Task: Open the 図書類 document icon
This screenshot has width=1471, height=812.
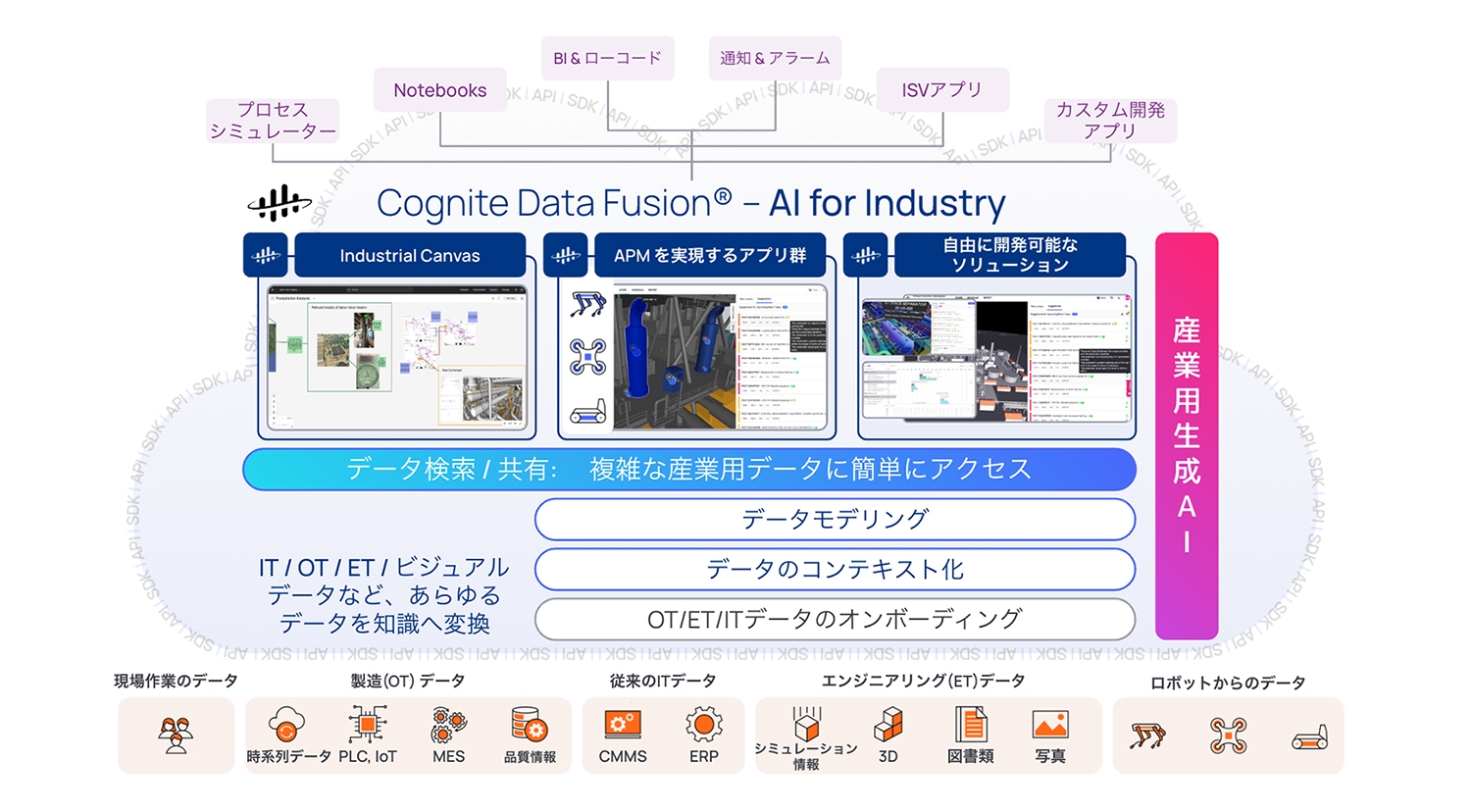Action: (970, 726)
